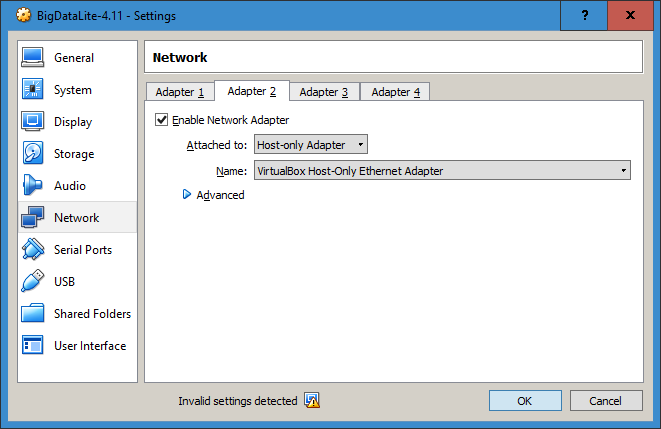Click the 'Name:' field label

coord(231,171)
